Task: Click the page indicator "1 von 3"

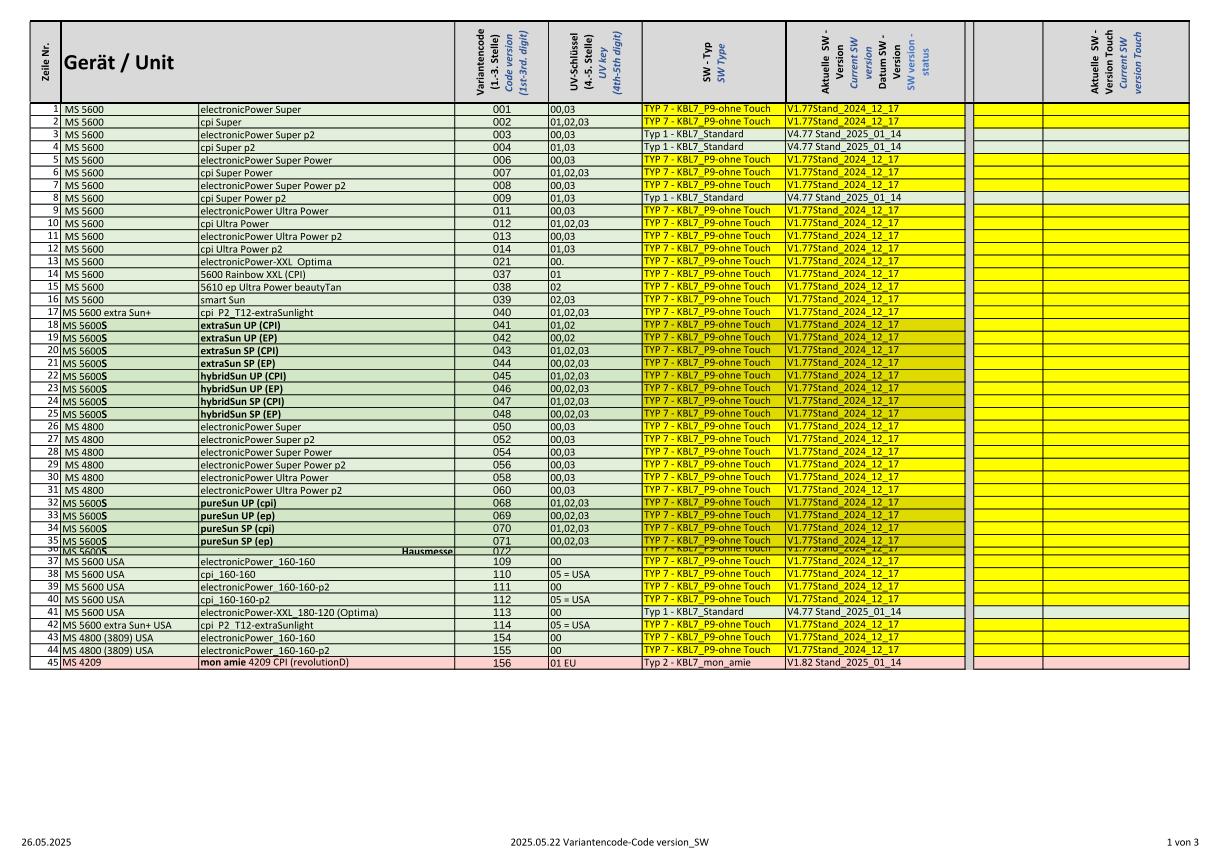Action: 1182,843
